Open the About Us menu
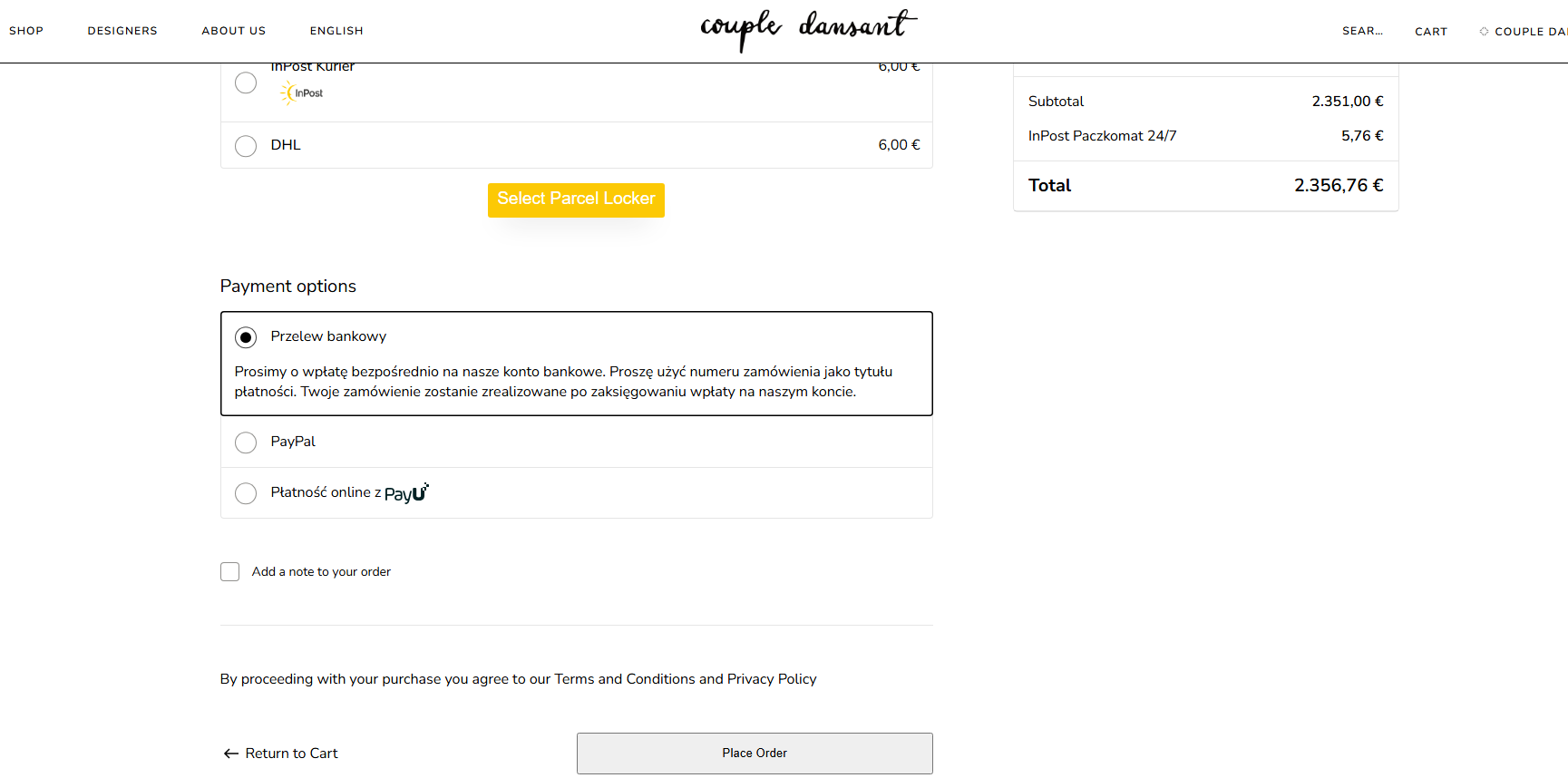 234,31
